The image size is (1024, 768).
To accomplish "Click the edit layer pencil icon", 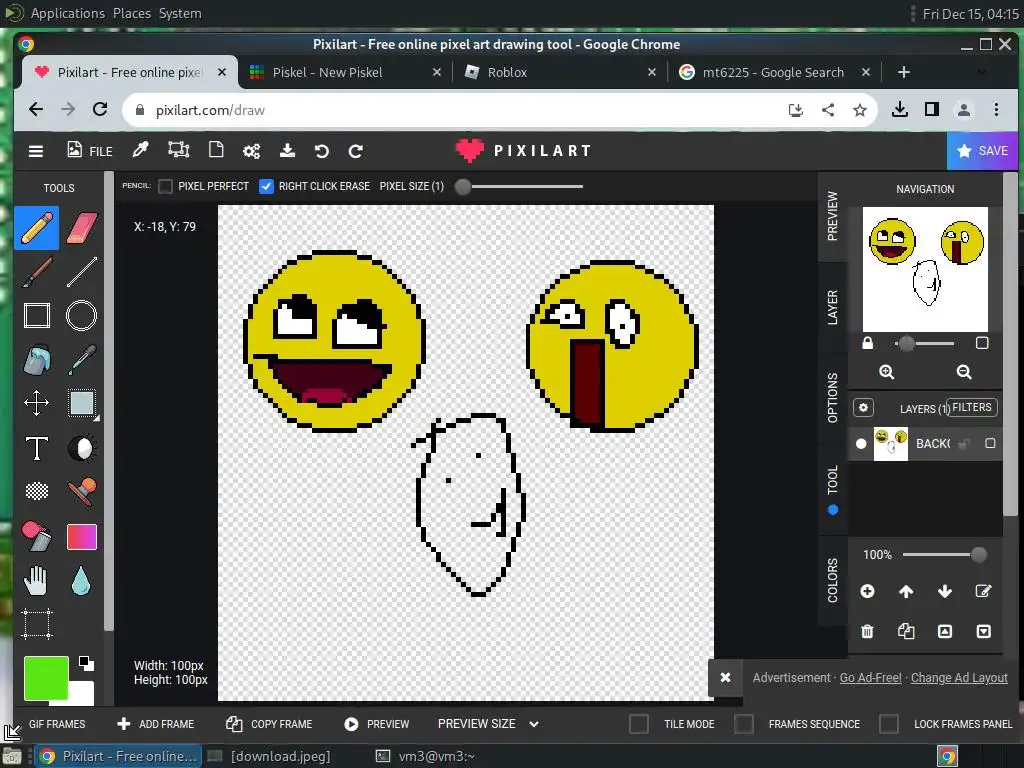I will click(x=983, y=592).
